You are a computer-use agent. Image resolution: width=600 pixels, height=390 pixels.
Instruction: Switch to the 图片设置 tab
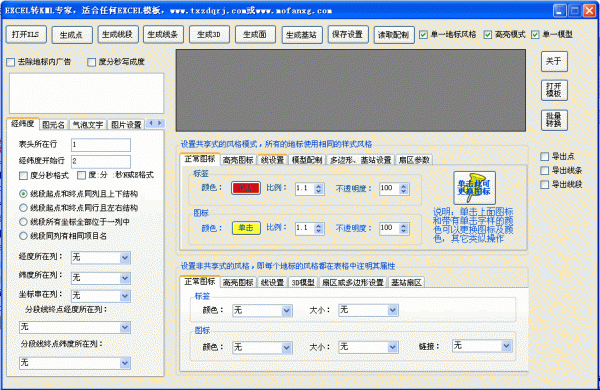tap(126, 124)
